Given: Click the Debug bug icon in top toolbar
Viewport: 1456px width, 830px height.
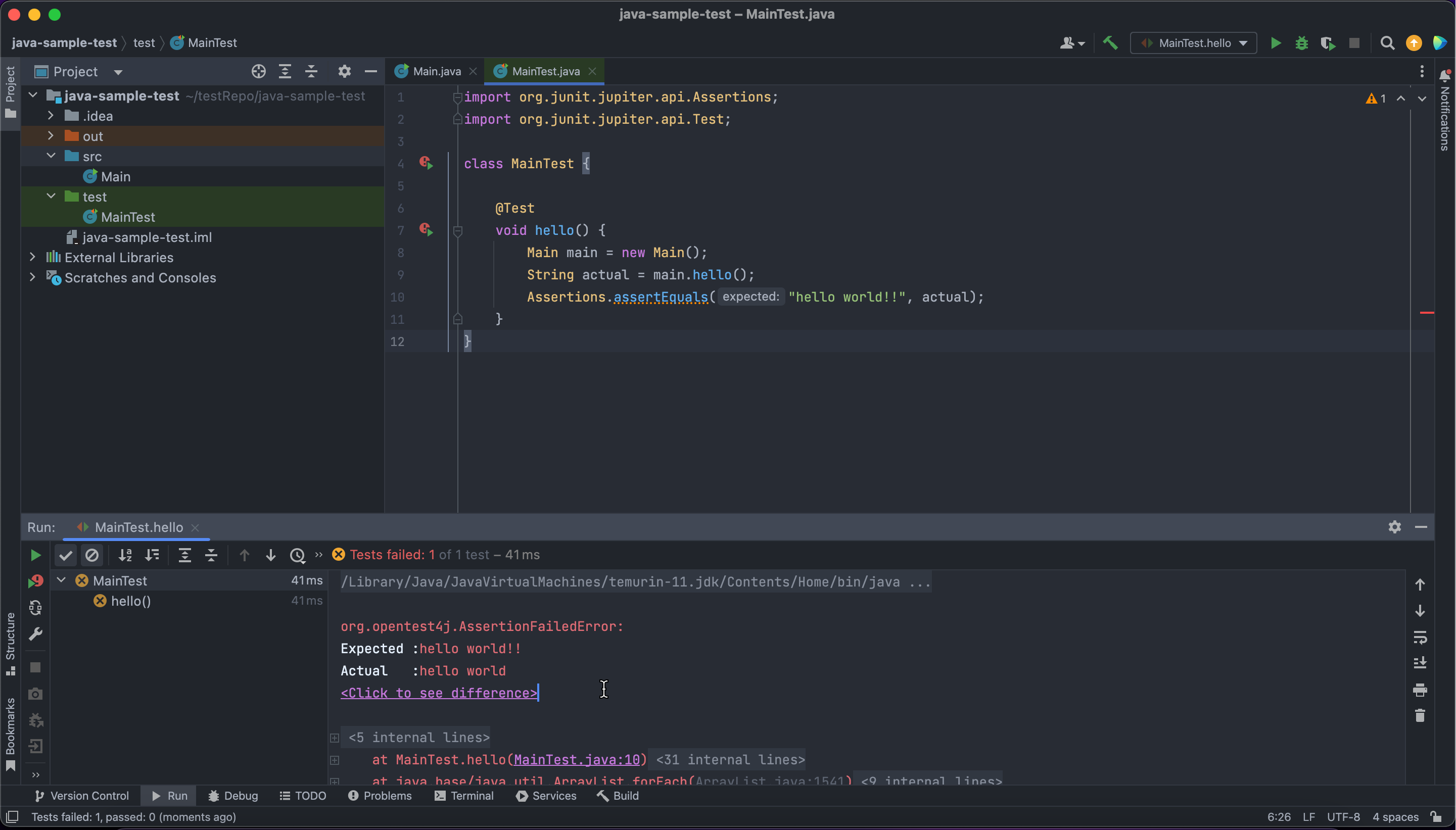Looking at the screenshot, I should pos(1301,43).
